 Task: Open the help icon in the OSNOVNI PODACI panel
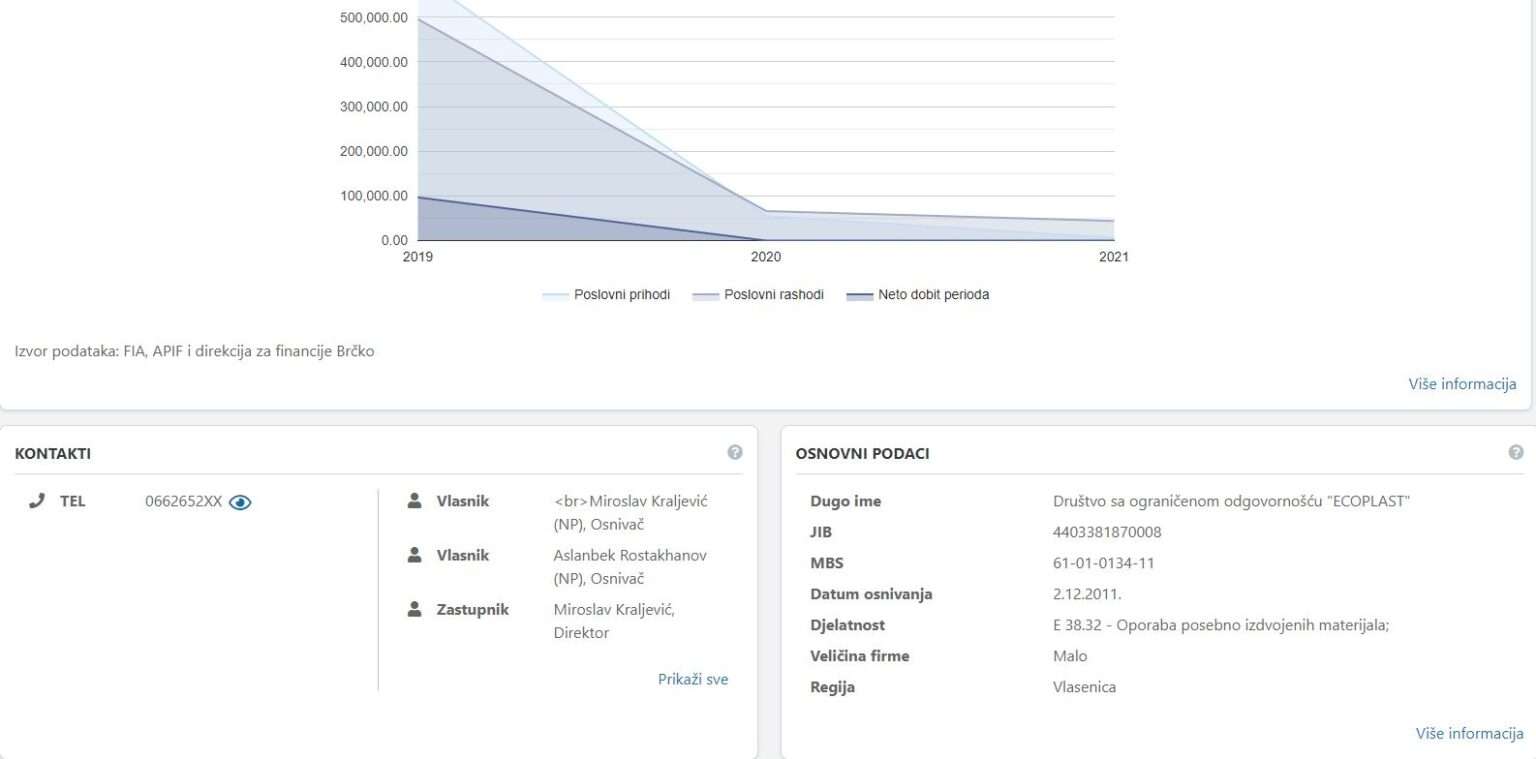pyautogui.click(x=1515, y=452)
